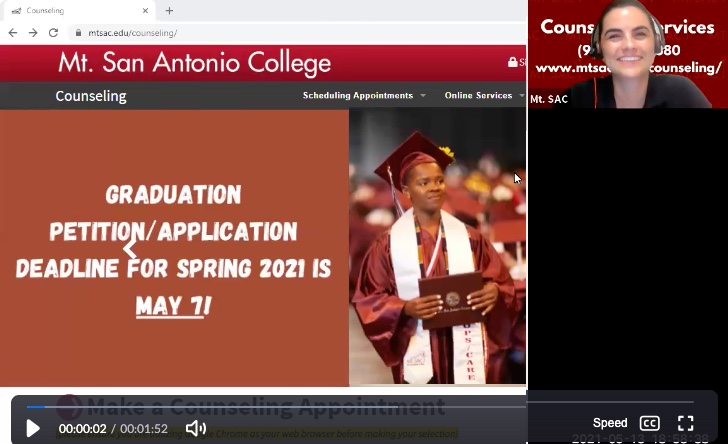Click the padlock site info icon
The height and width of the screenshot is (444, 728).
point(78,33)
